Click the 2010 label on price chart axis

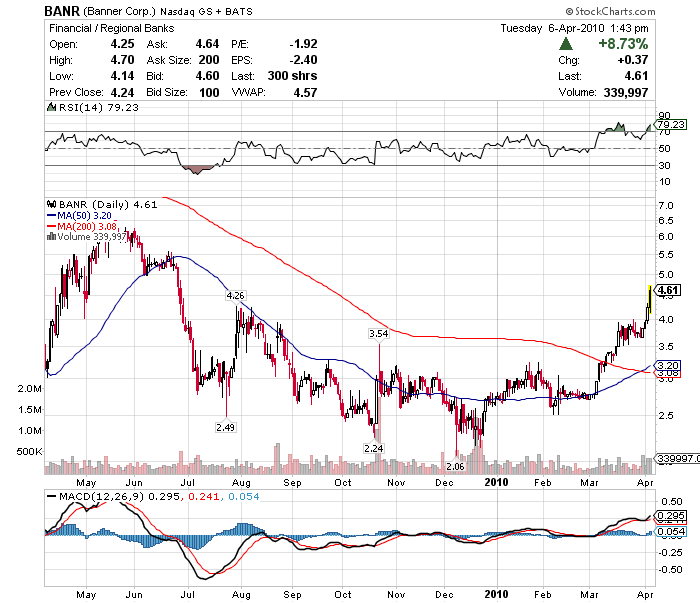tap(496, 482)
